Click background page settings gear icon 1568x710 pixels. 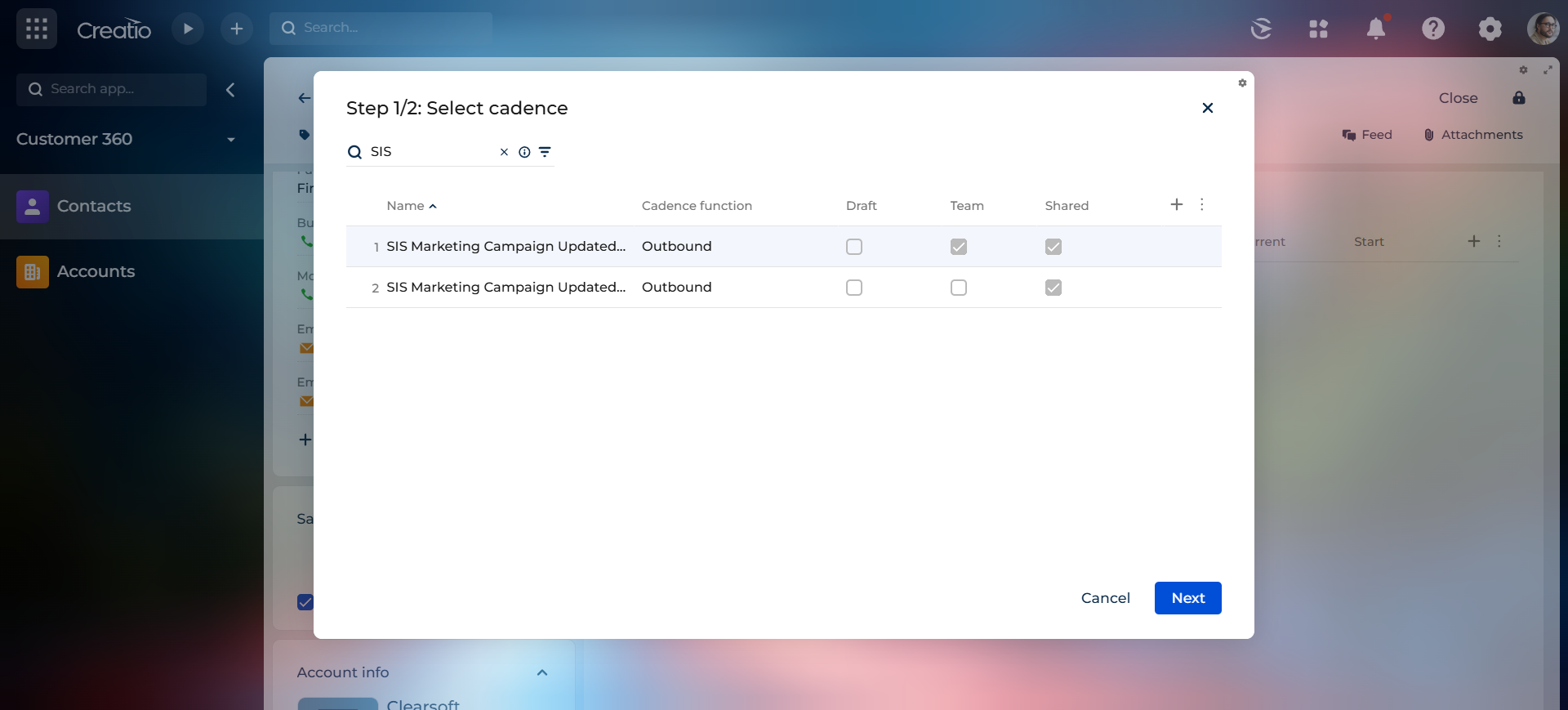pos(1523,70)
